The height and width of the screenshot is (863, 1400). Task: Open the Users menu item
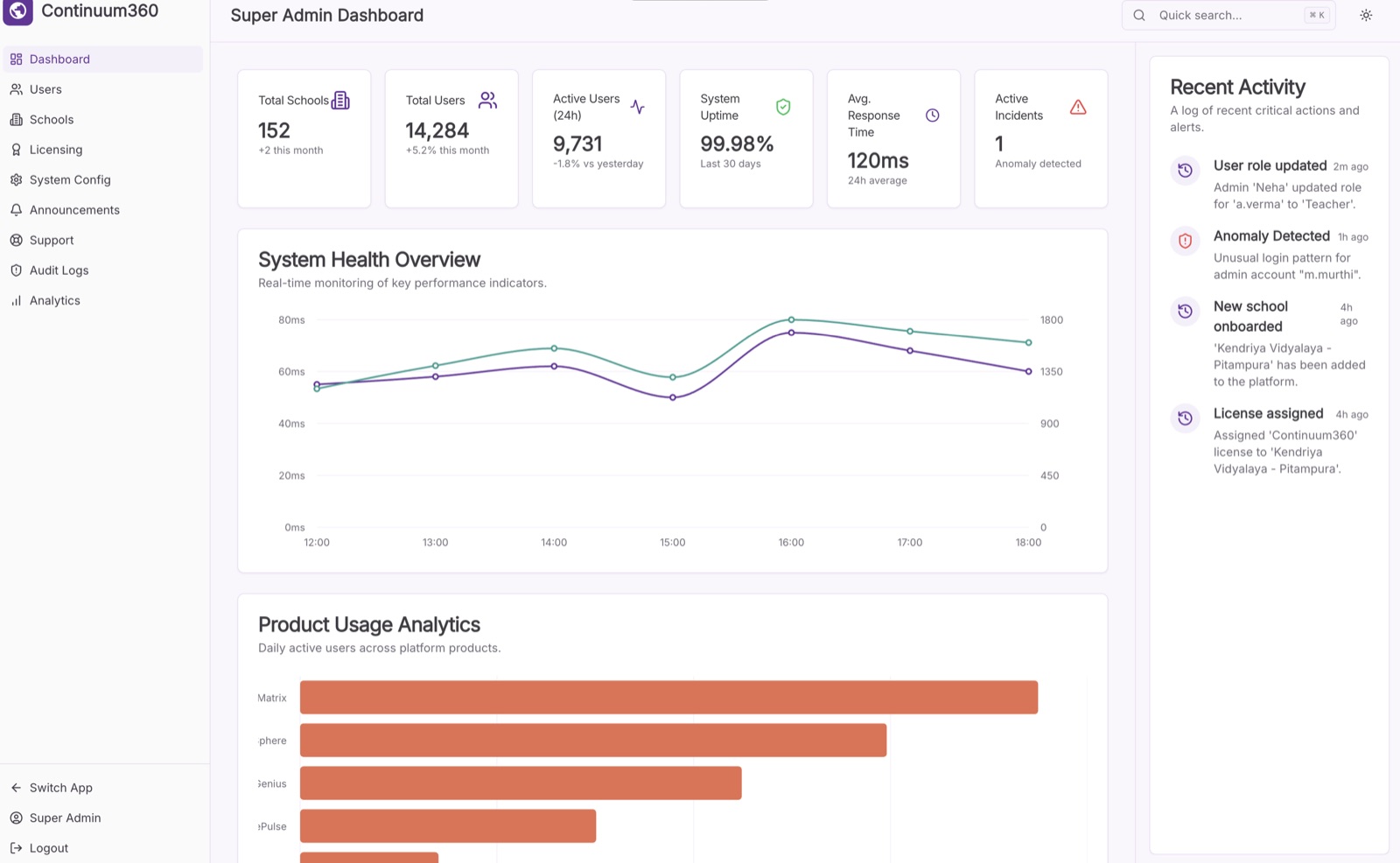[x=103, y=89]
